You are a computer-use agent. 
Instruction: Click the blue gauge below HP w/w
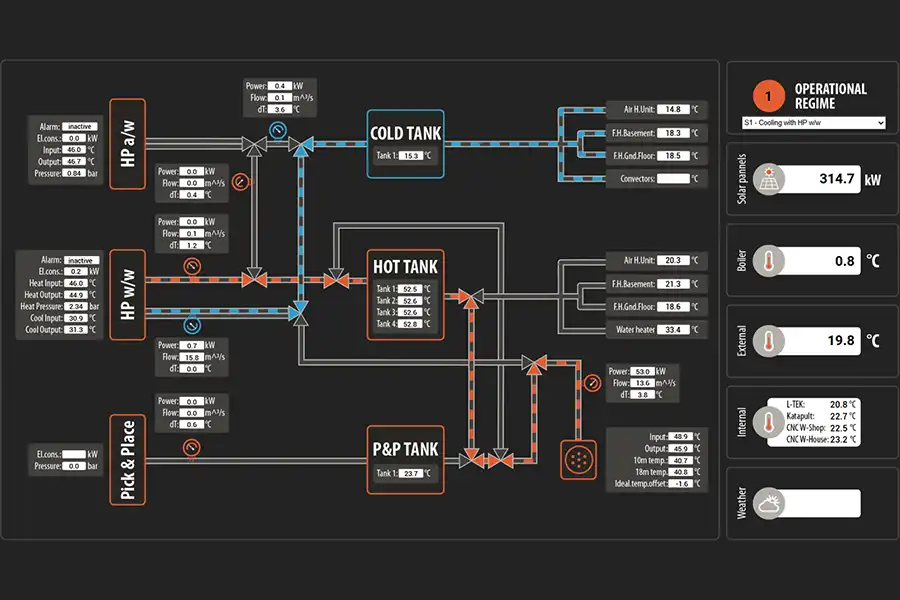(x=191, y=325)
